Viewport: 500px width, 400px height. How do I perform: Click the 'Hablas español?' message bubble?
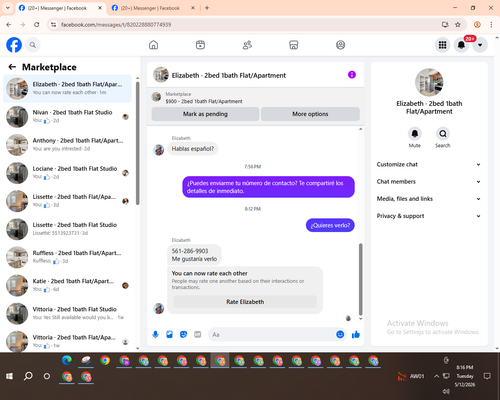click(x=193, y=149)
